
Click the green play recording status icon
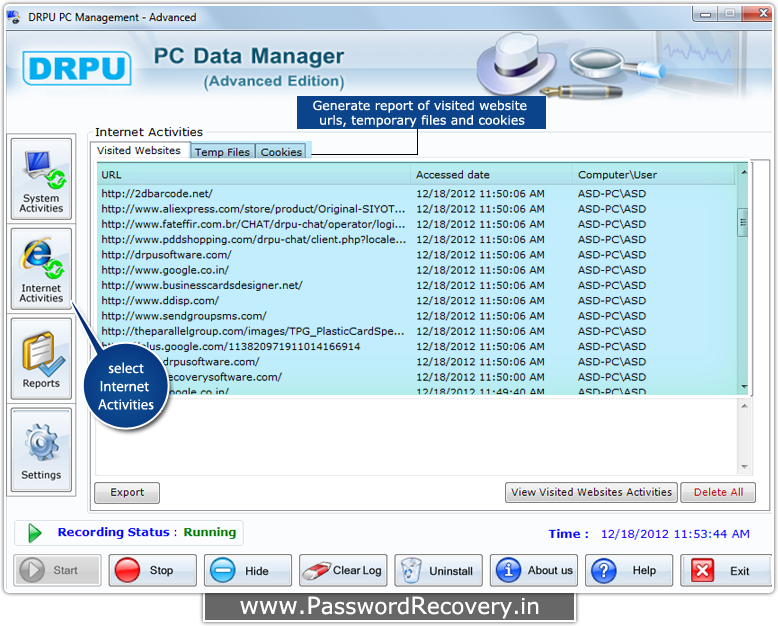(34, 533)
